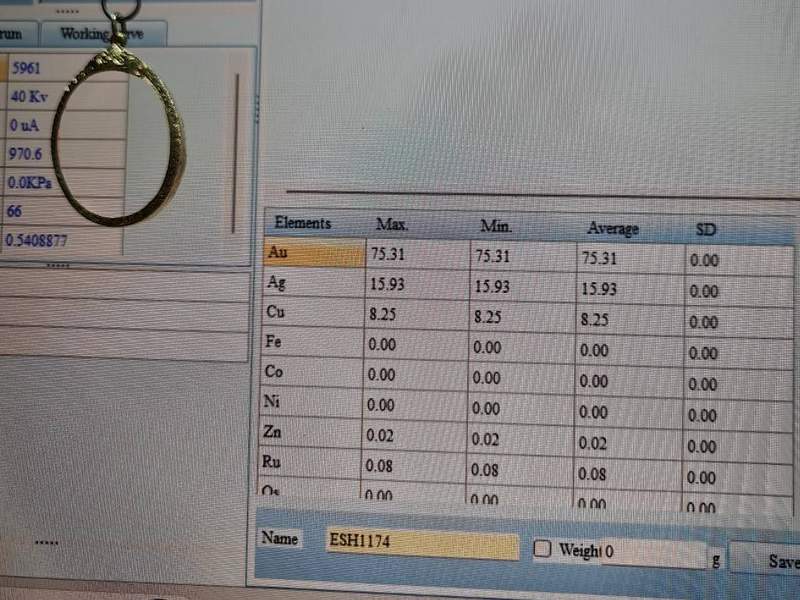Screen dimensions: 800x600
Task: Click the vertical scrollbar in parameter panel
Action: pos(236,150)
